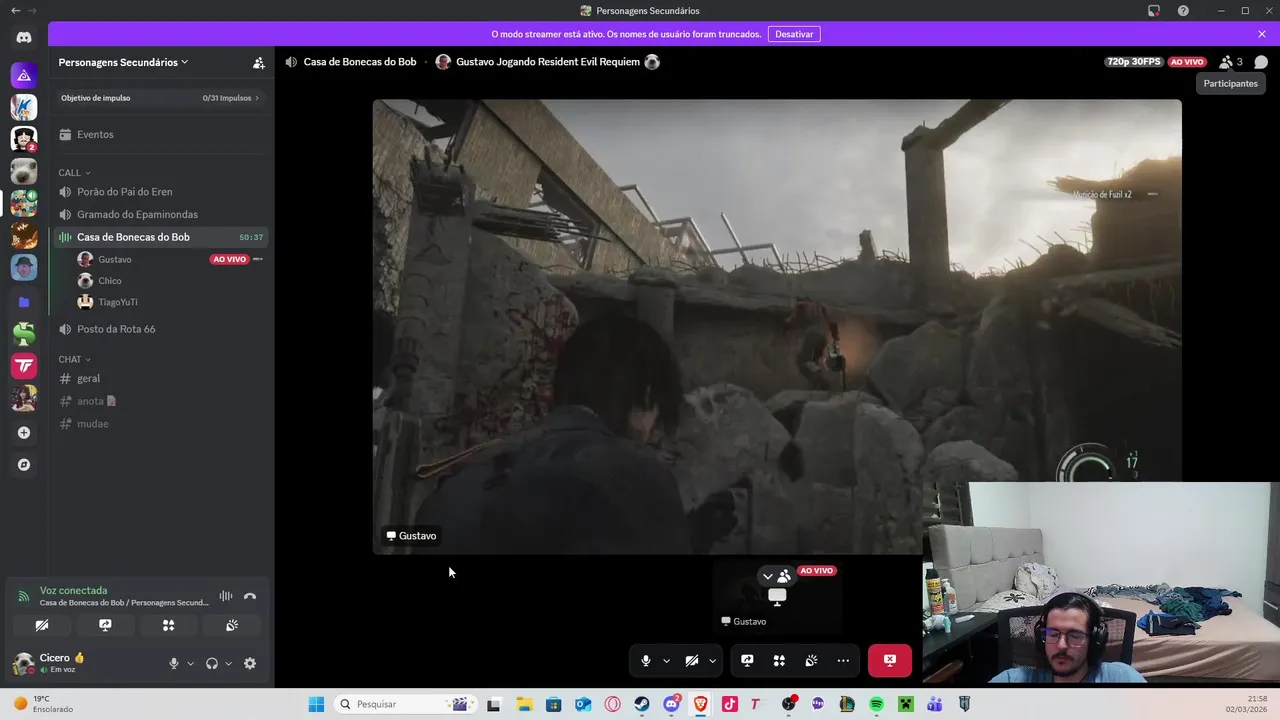Open Spotify from the taskbar
This screenshot has width=1280, height=720.
[x=876, y=704]
